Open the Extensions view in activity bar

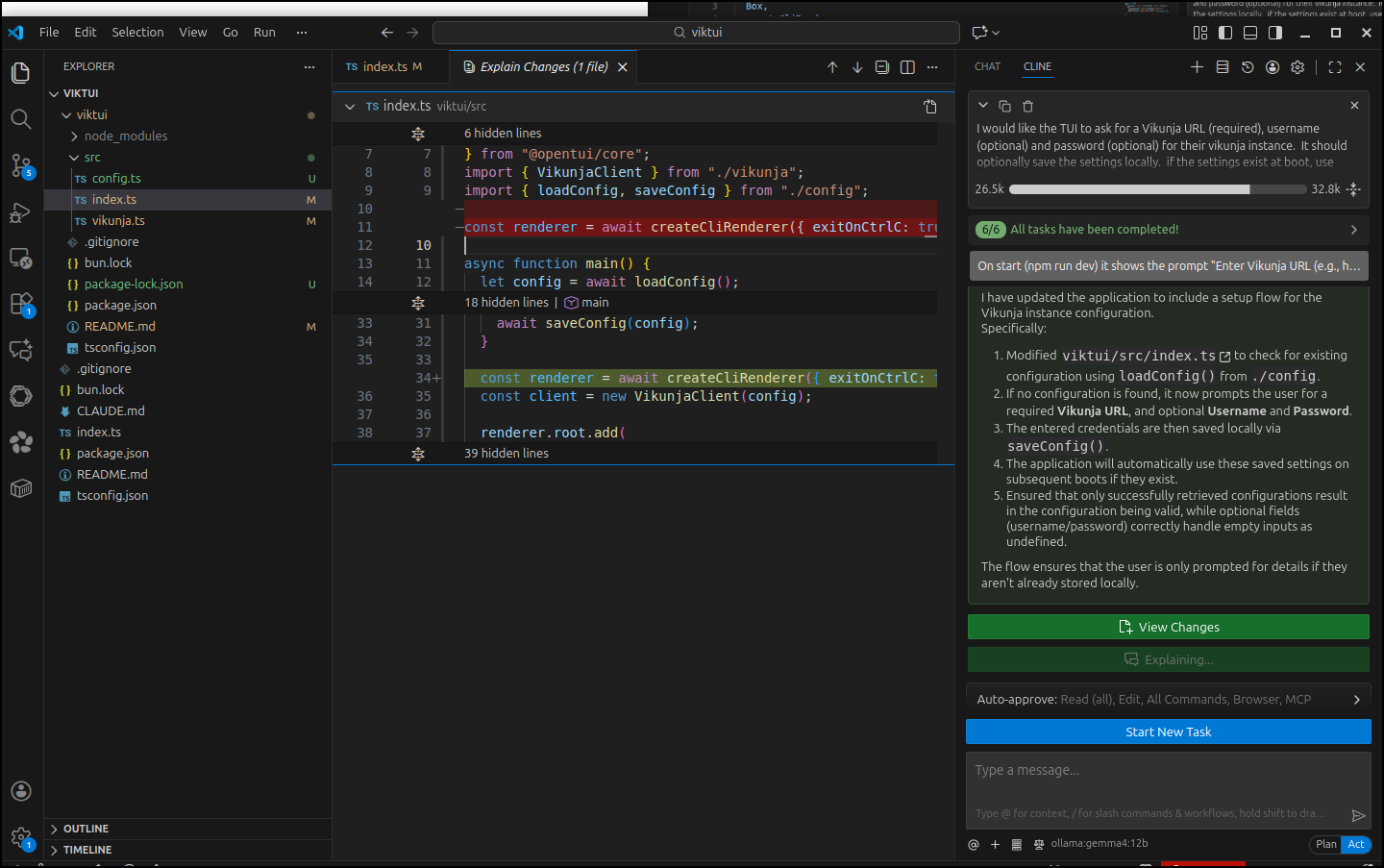tap(20, 305)
